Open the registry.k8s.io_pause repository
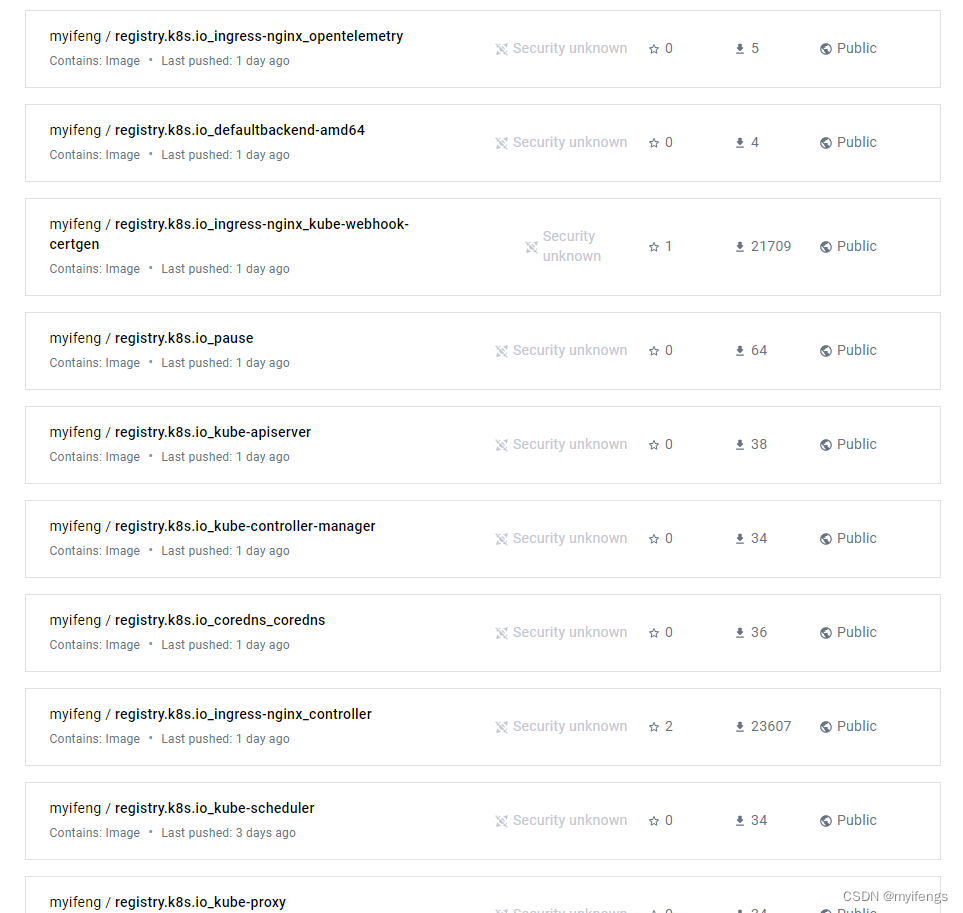This screenshot has width=963, height=913. (x=184, y=338)
